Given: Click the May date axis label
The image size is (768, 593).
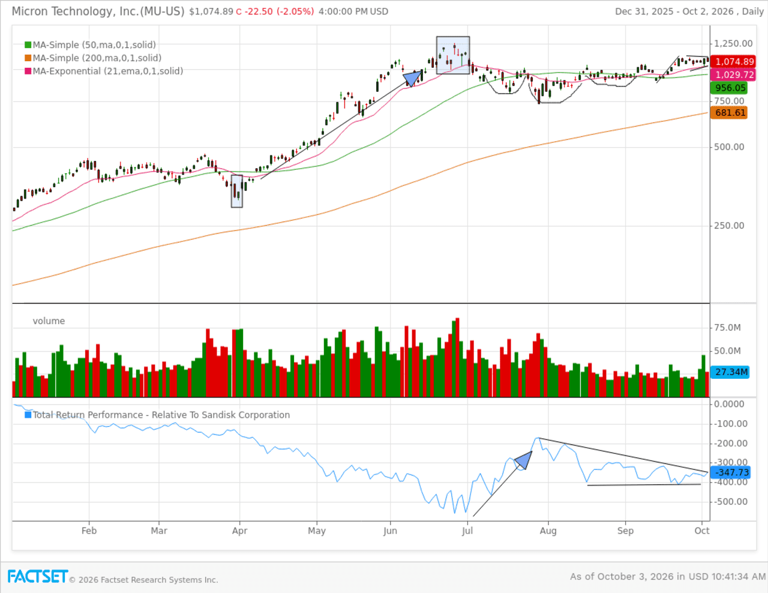Looking at the screenshot, I should tap(317, 531).
